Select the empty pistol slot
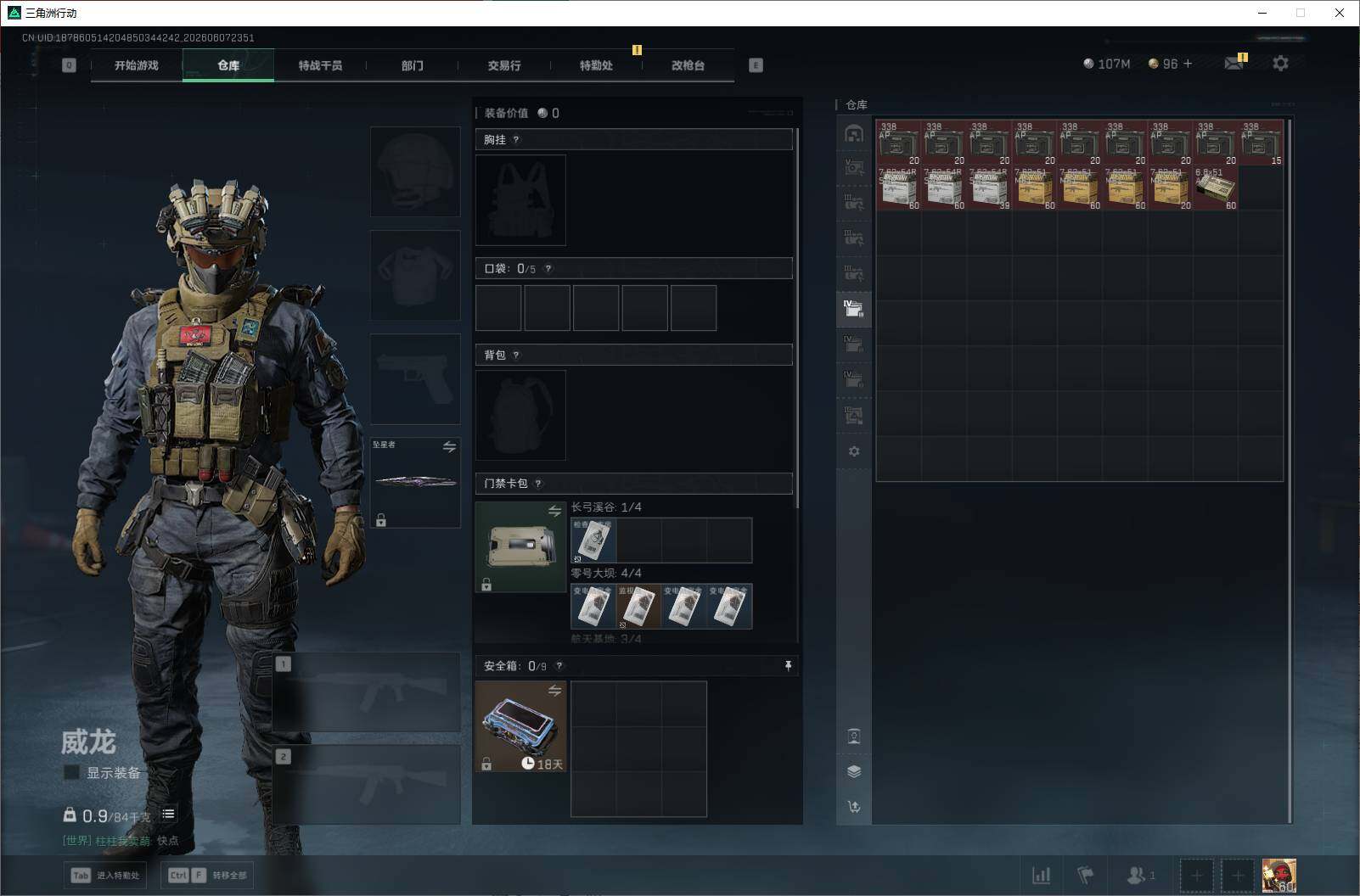Screen dimensions: 1360x896 415,378
